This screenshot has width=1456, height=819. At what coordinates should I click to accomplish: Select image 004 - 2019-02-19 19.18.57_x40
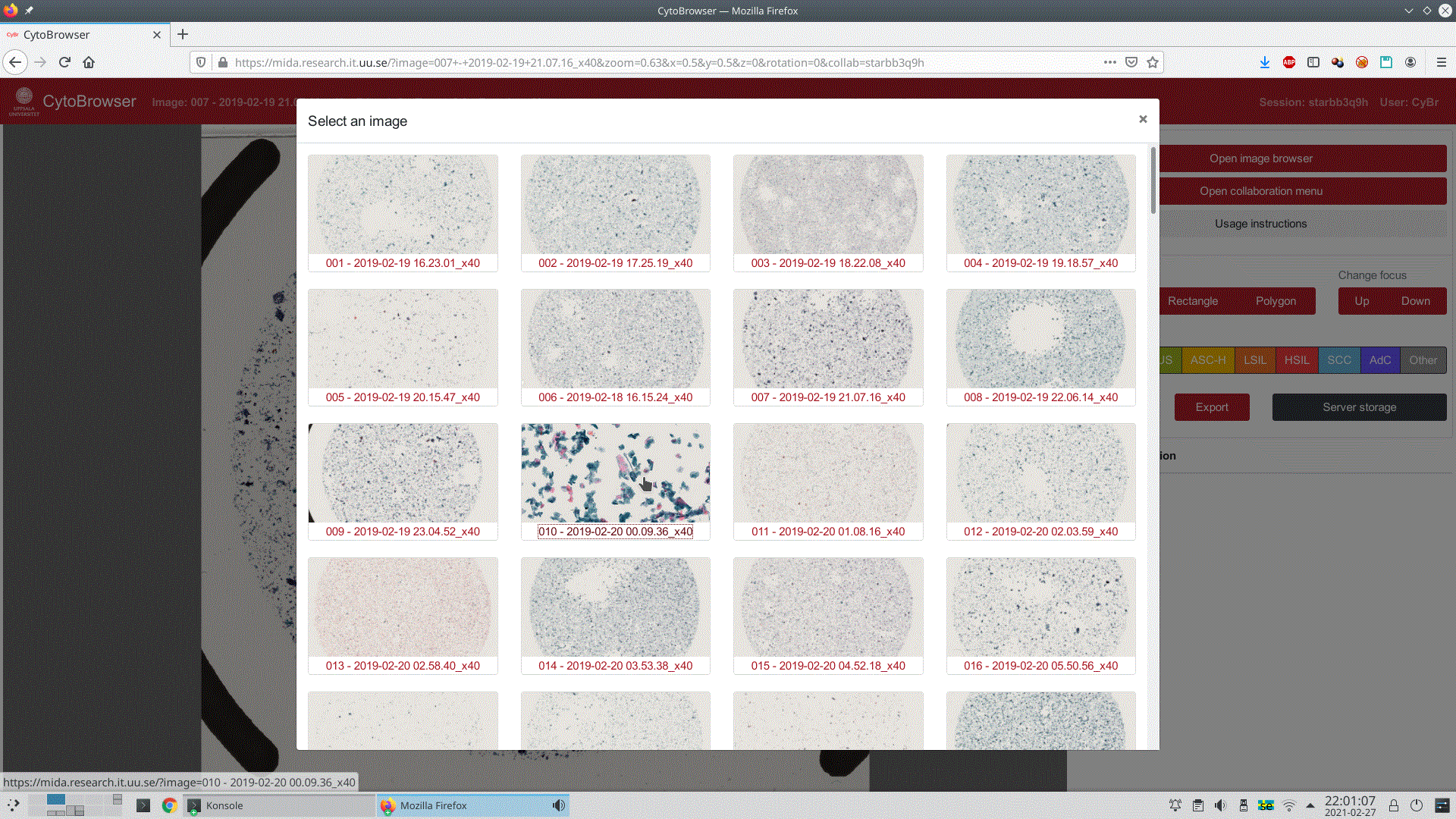(x=1041, y=213)
